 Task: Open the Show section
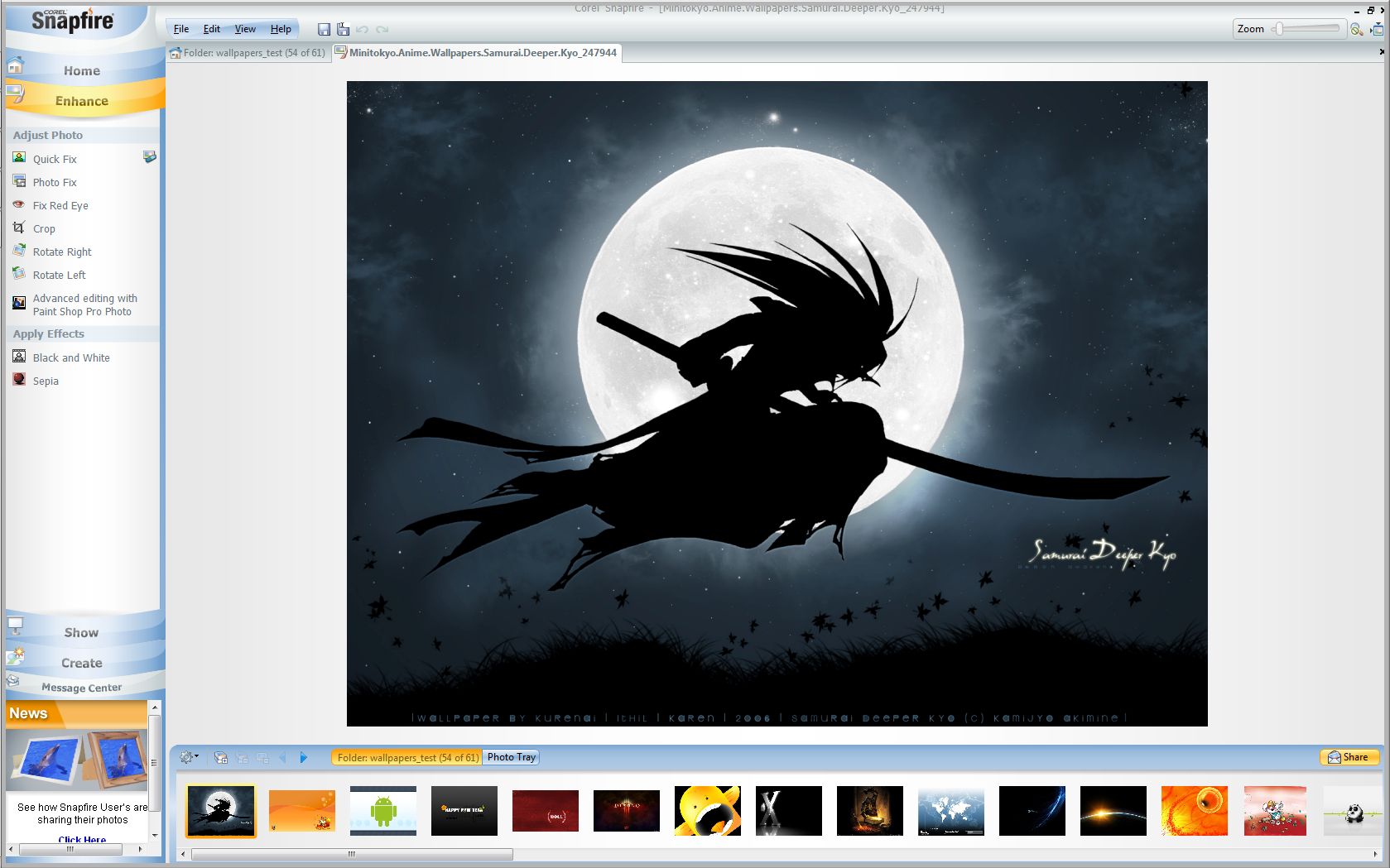(x=82, y=633)
